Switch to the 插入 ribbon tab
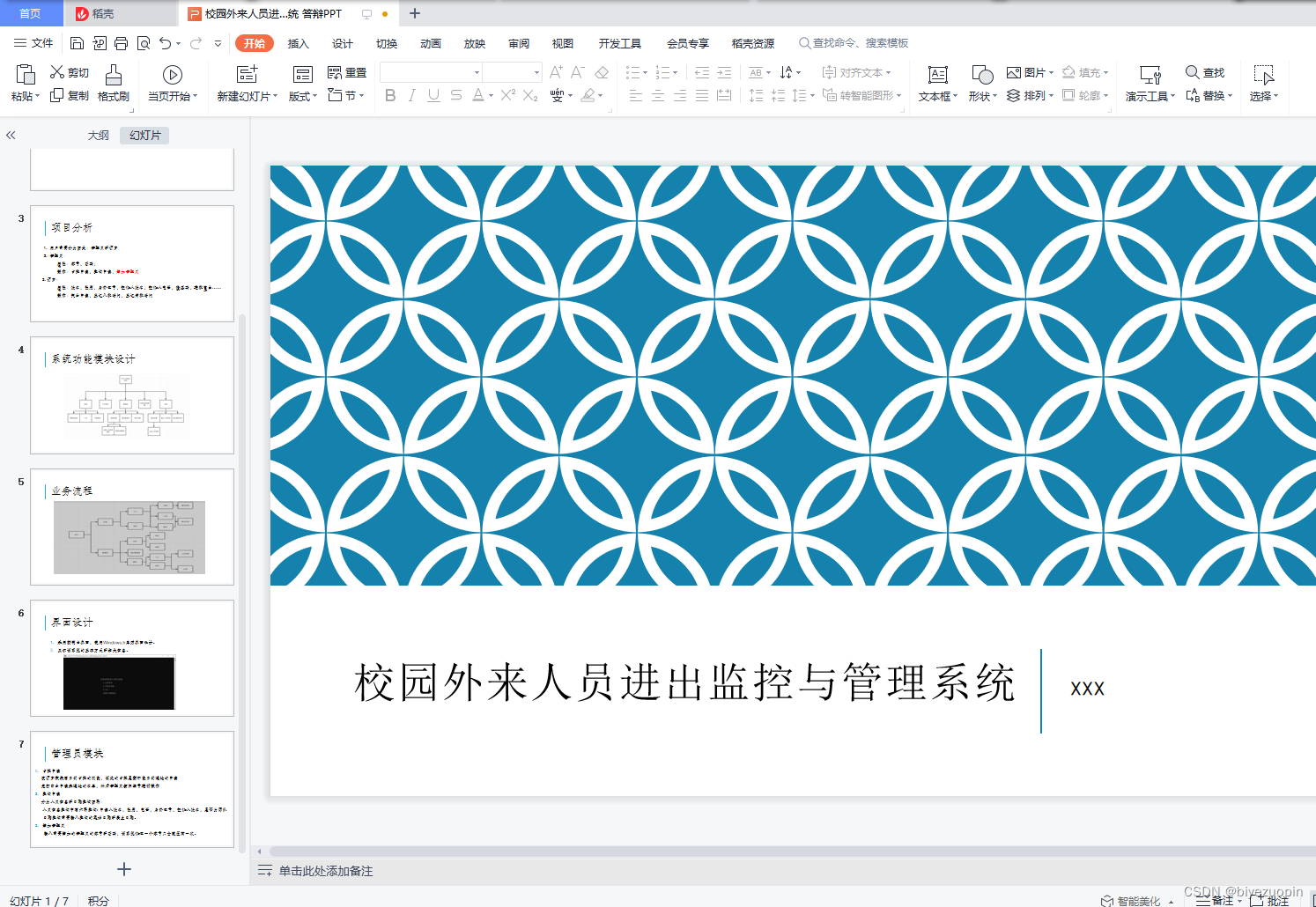This screenshot has height=907, width=1316. (299, 43)
